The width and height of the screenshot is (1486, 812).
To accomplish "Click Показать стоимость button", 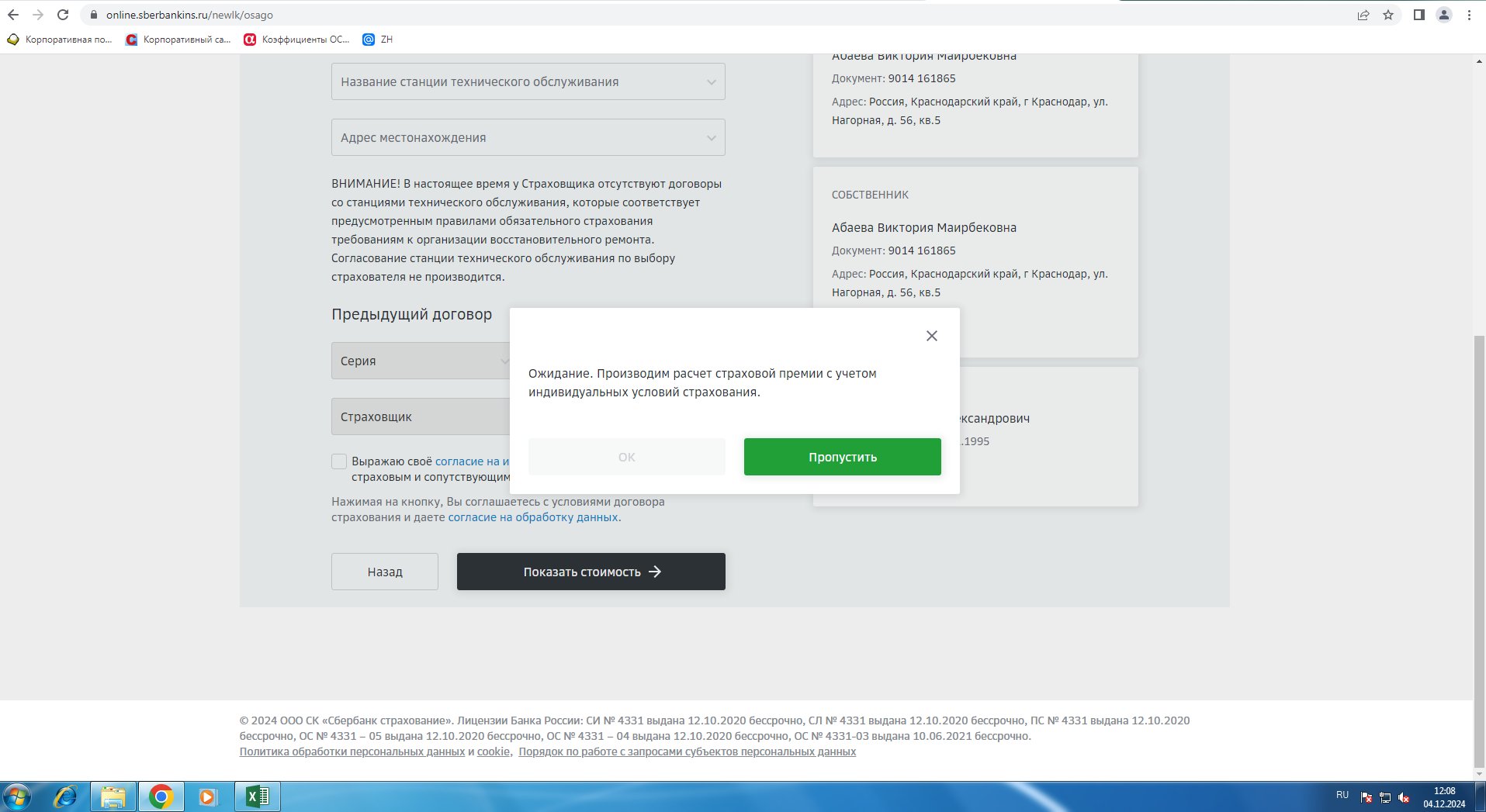I will click(x=591, y=572).
